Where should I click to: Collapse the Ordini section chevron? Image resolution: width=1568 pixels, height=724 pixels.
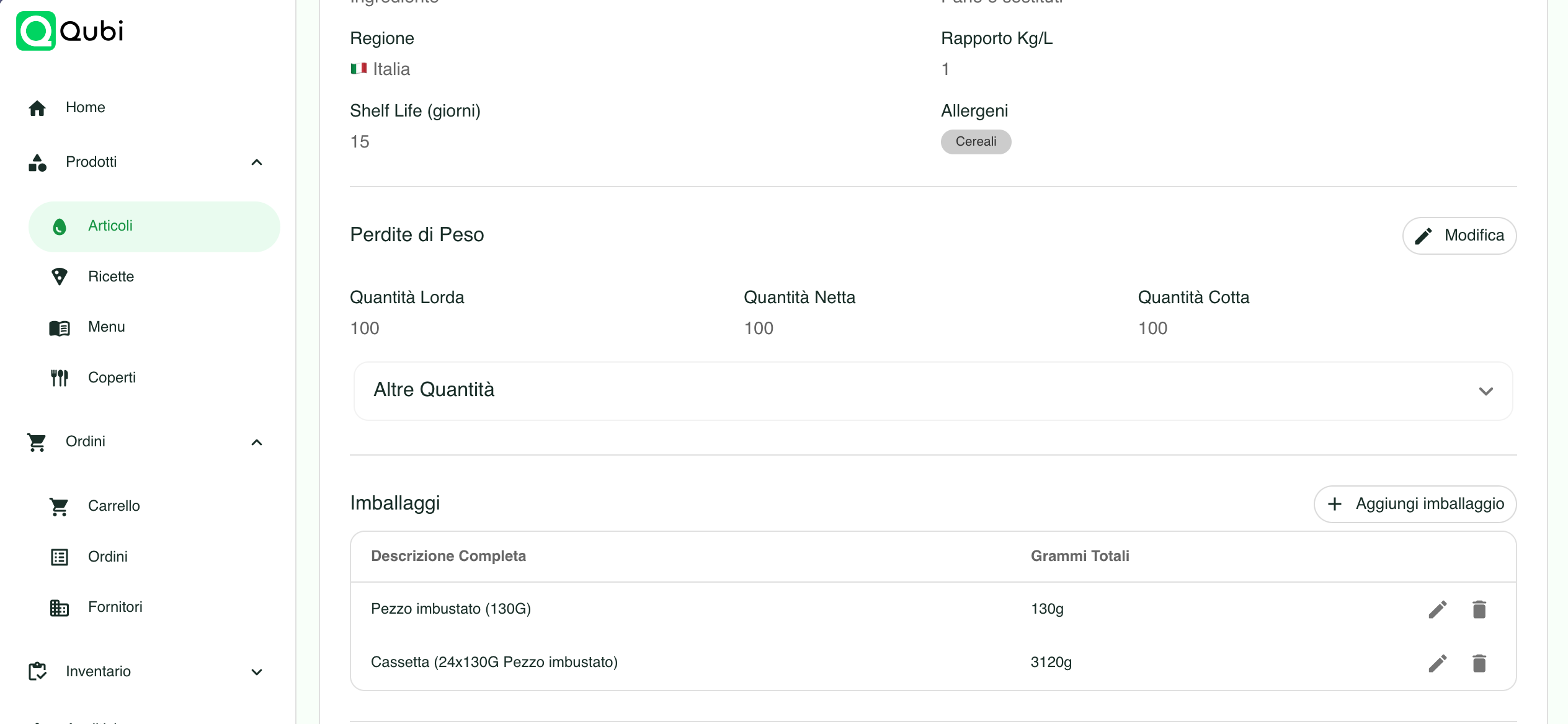[257, 442]
